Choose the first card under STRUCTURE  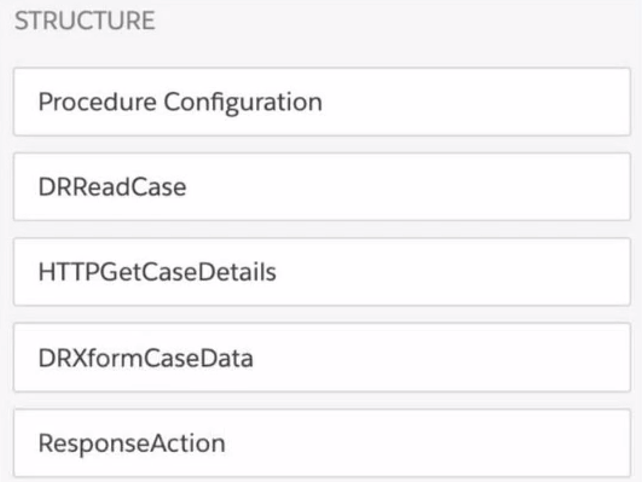point(321,101)
